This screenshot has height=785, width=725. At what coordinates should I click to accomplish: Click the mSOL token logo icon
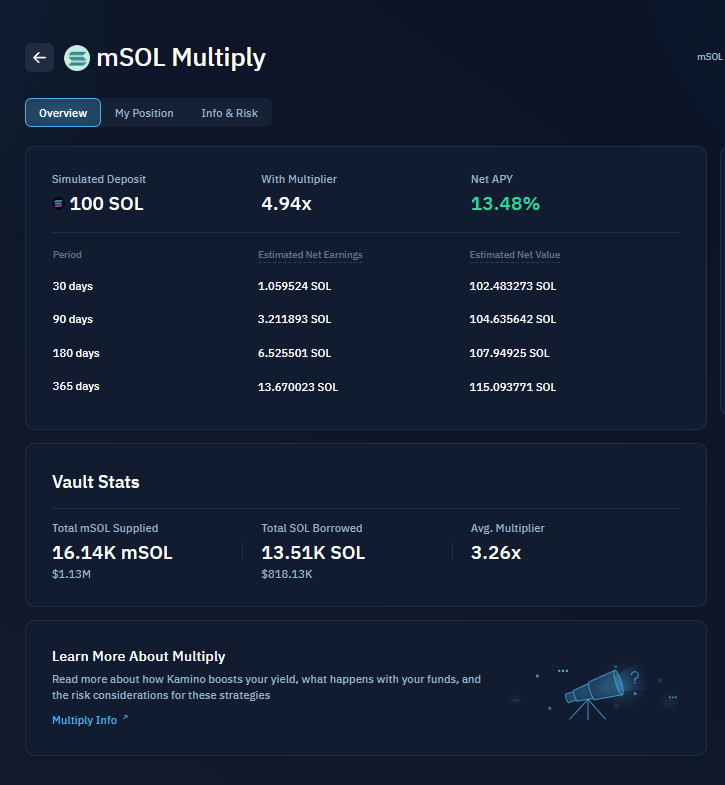click(x=77, y=58)
